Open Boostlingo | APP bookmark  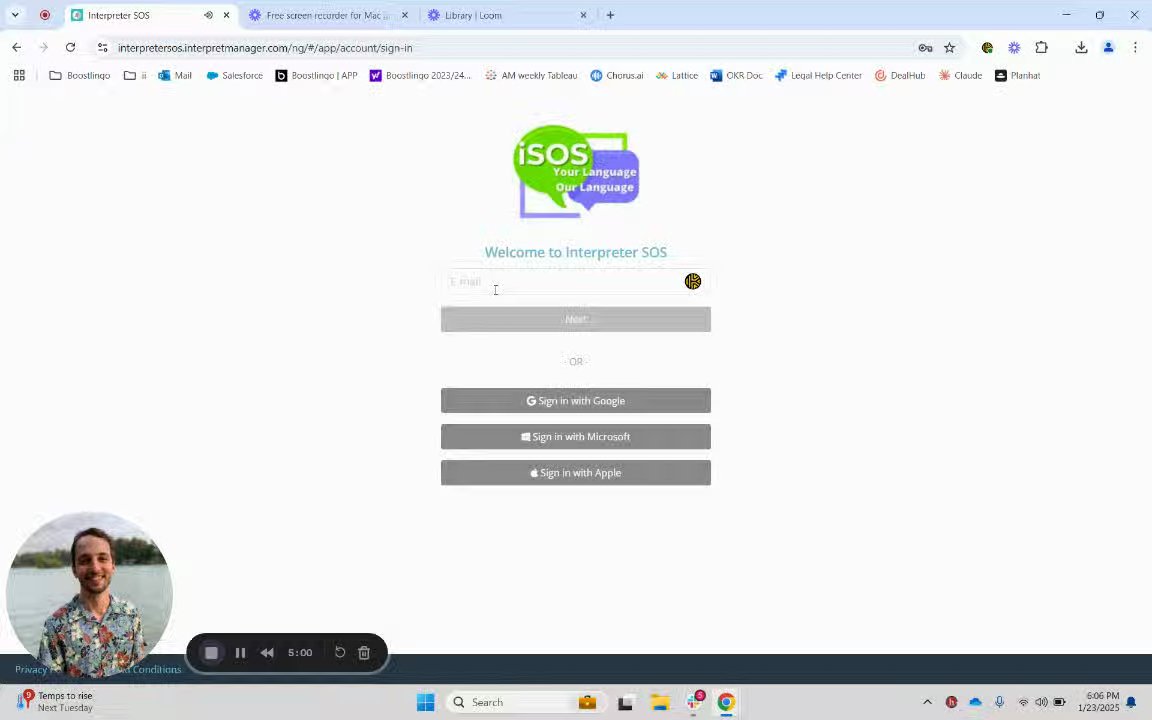tap(316, 75)
